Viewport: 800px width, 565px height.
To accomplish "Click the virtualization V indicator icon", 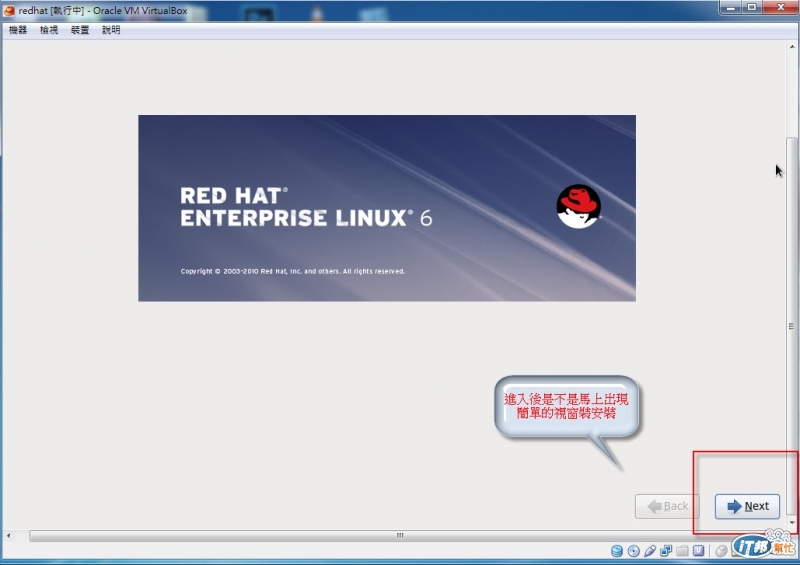I will tap(698, 551).
